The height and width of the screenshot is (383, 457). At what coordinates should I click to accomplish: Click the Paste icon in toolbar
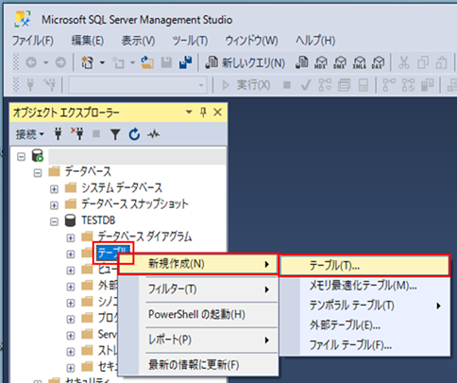pyautogui.click(x=442, y=62)
